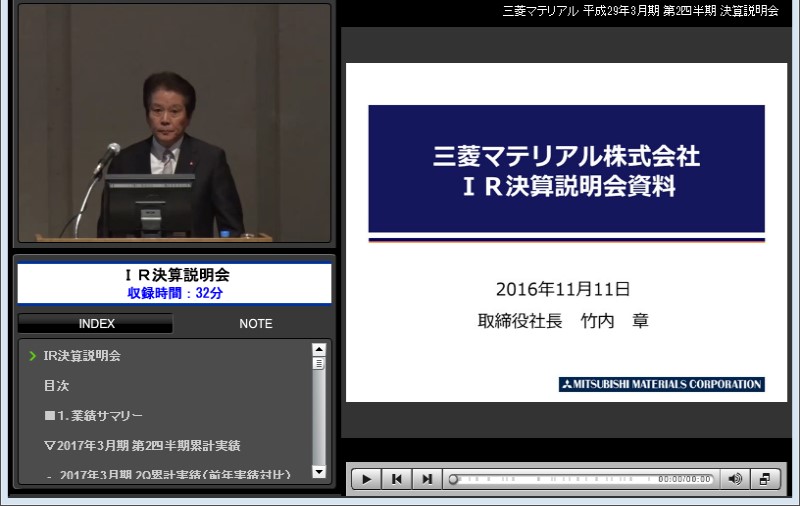This screenshot has width=800, height=506.
Task: Click the header title 三菱マテリアル 平成29年3月期
Action: [640, 11]
